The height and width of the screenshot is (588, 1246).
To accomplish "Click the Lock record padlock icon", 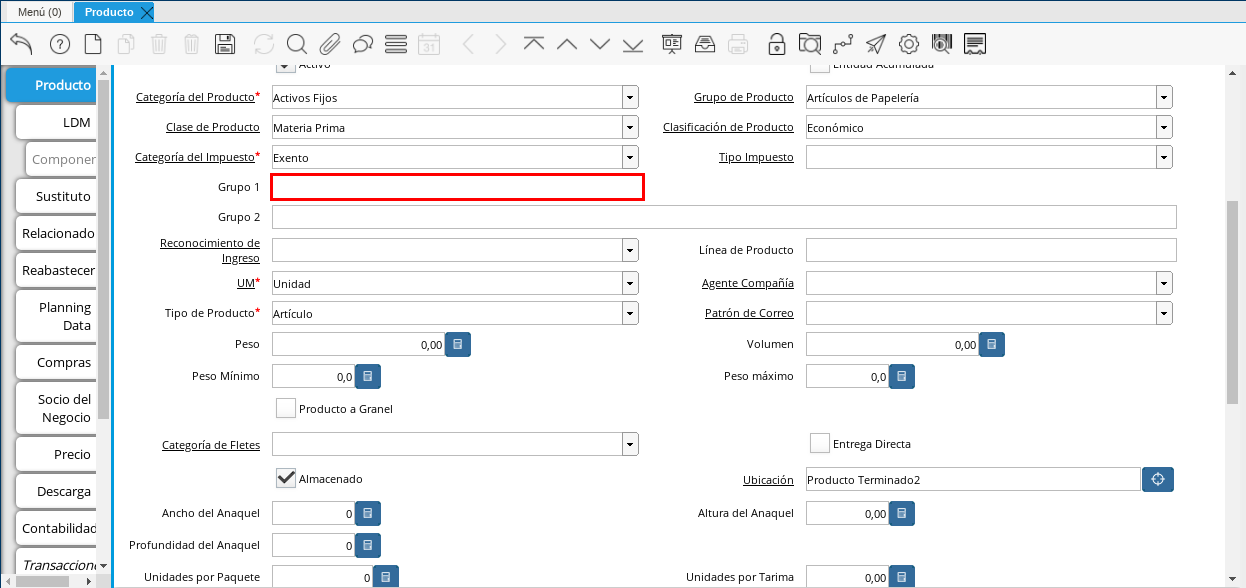I will [777, 44].
